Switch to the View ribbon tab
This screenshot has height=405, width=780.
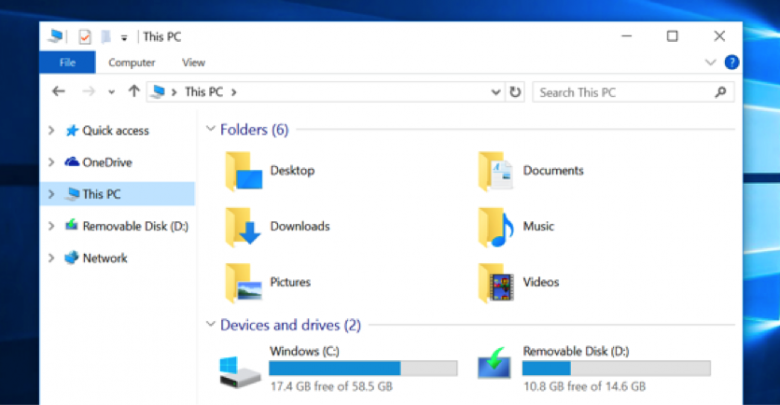coord(194,62)
